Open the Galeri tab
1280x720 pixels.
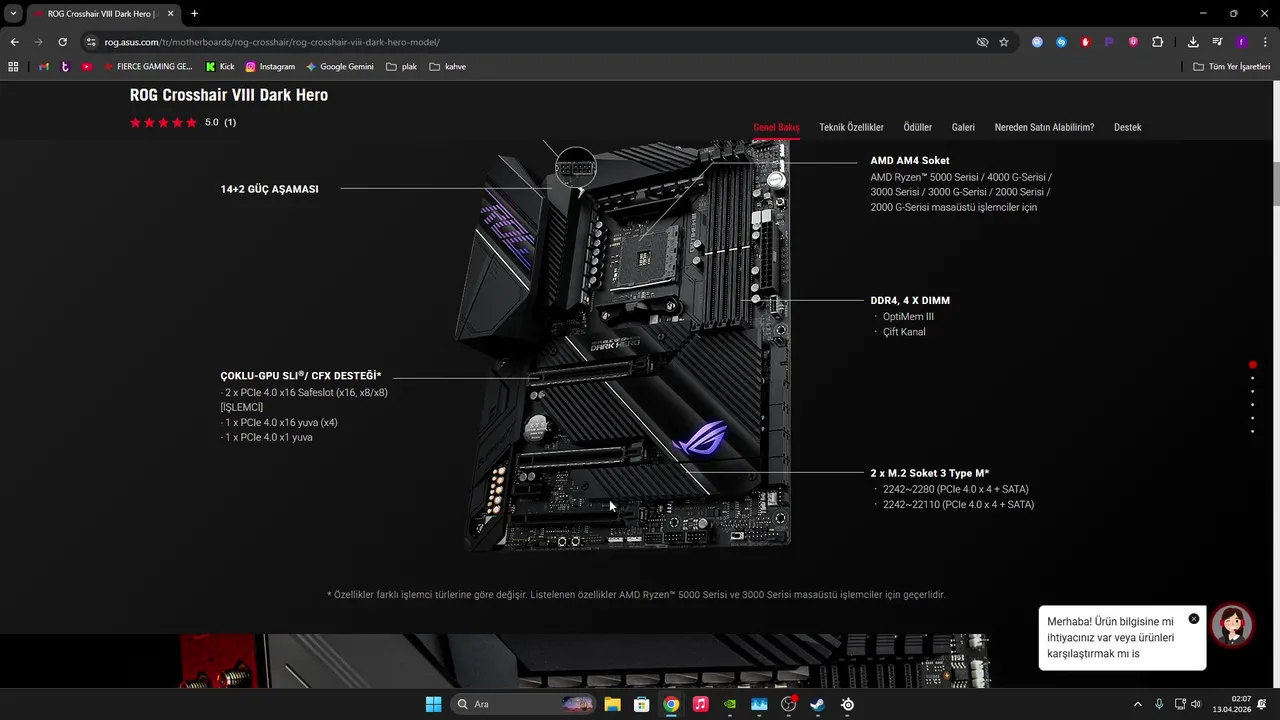[963, 128]
